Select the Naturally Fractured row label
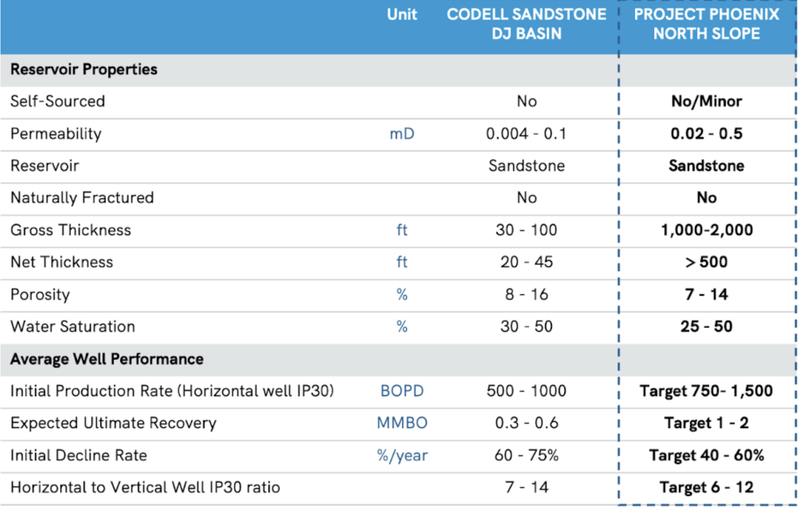Screen dimensions: 800x509 tap(82, 198)
